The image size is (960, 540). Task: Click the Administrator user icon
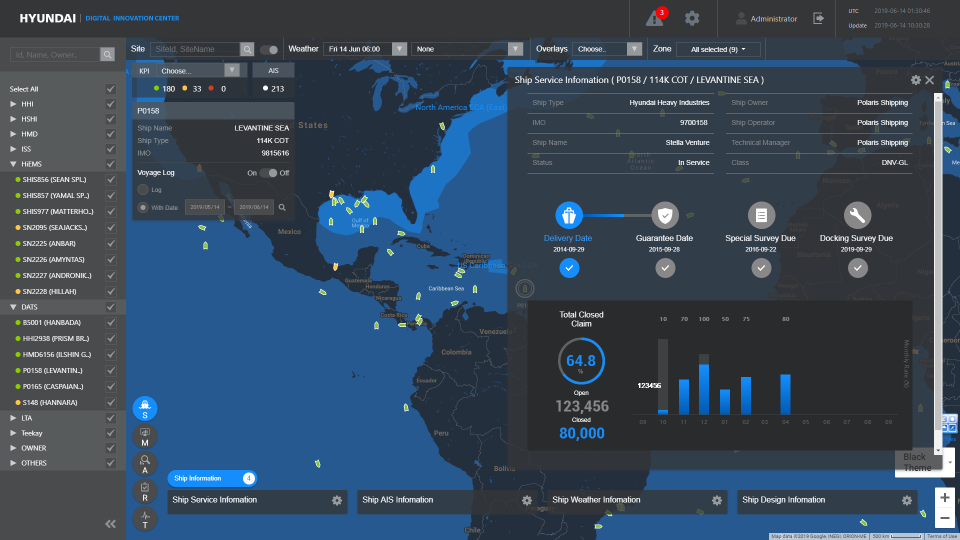[741, 18]
